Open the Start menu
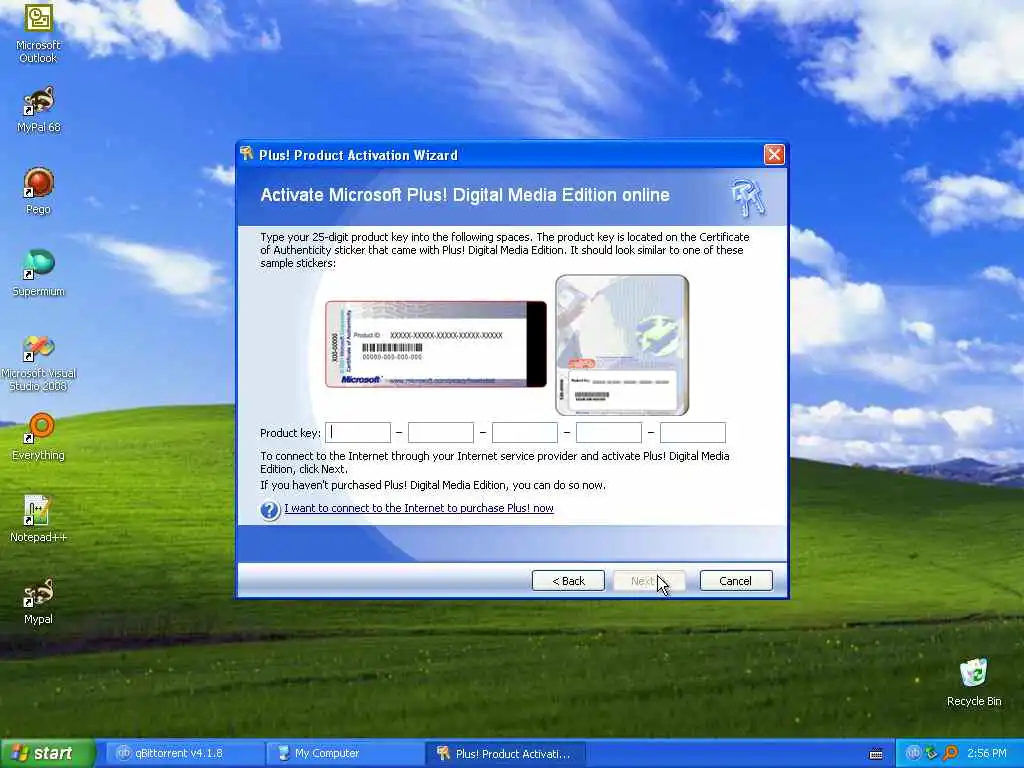 47,754
